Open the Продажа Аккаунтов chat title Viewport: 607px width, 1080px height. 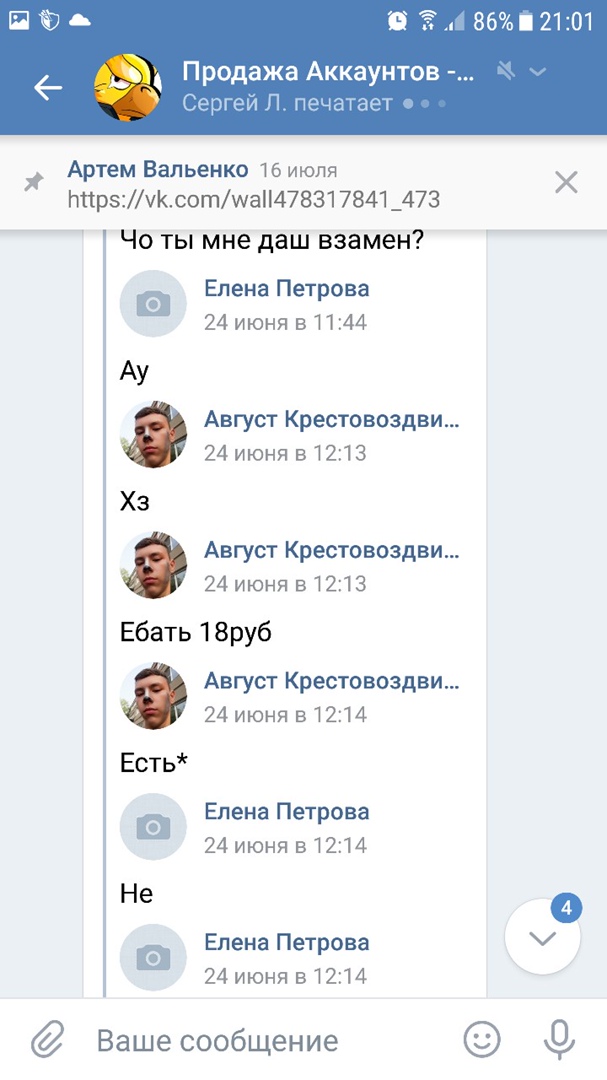320,71
